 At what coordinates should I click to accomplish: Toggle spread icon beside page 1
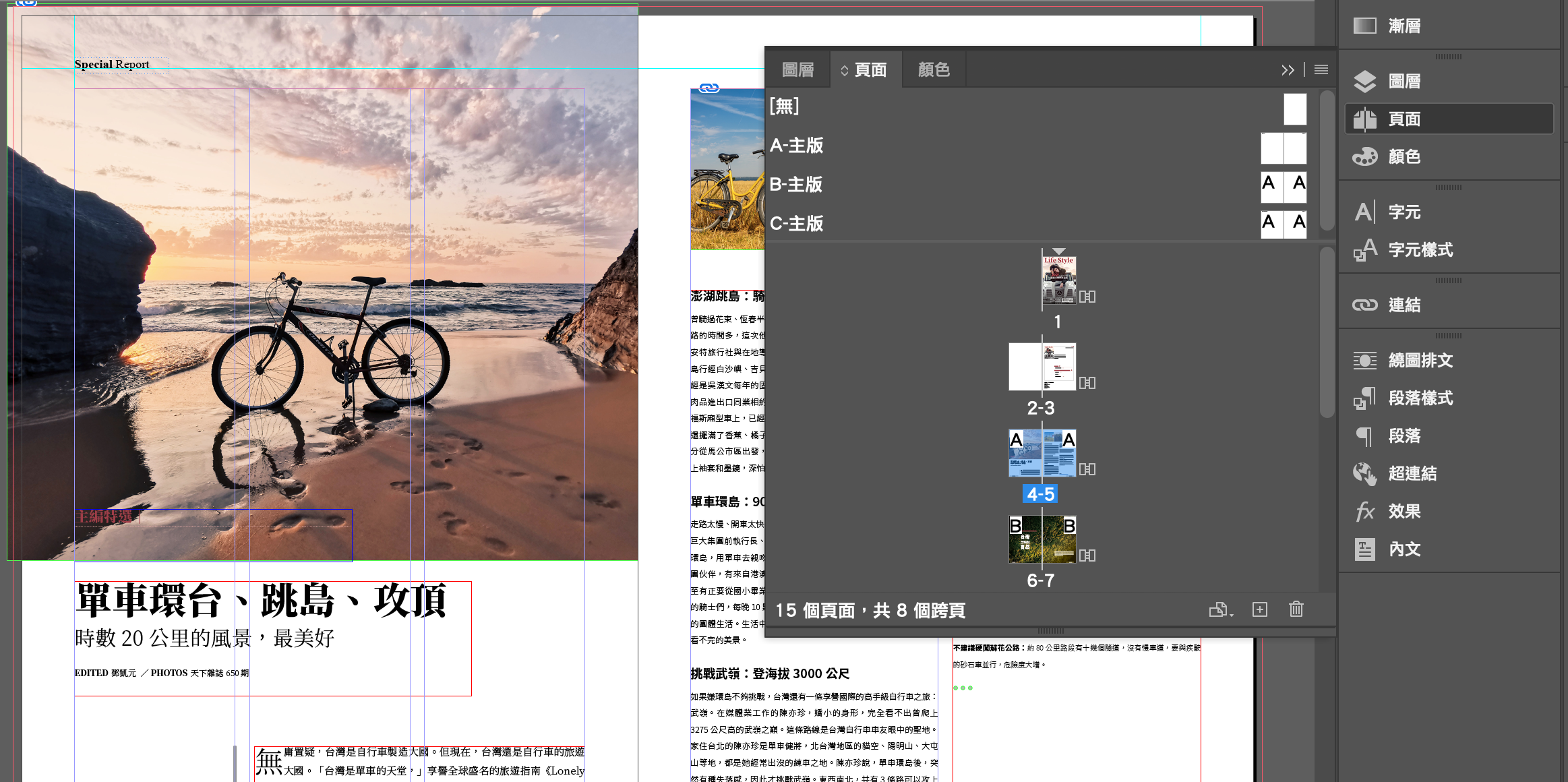pyautogui.click(x=1087, y=297)
